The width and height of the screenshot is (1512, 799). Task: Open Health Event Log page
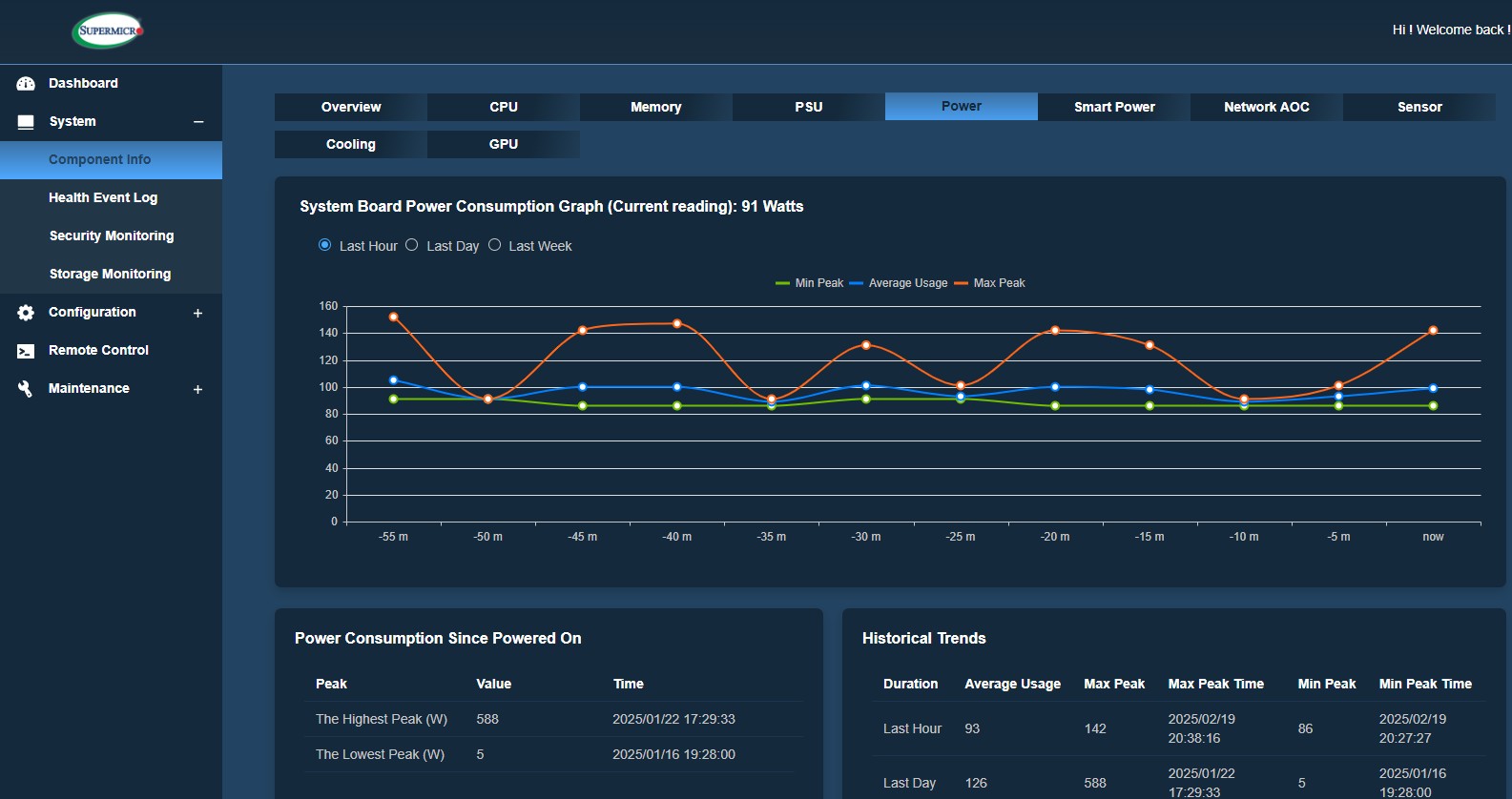point(103,197)
